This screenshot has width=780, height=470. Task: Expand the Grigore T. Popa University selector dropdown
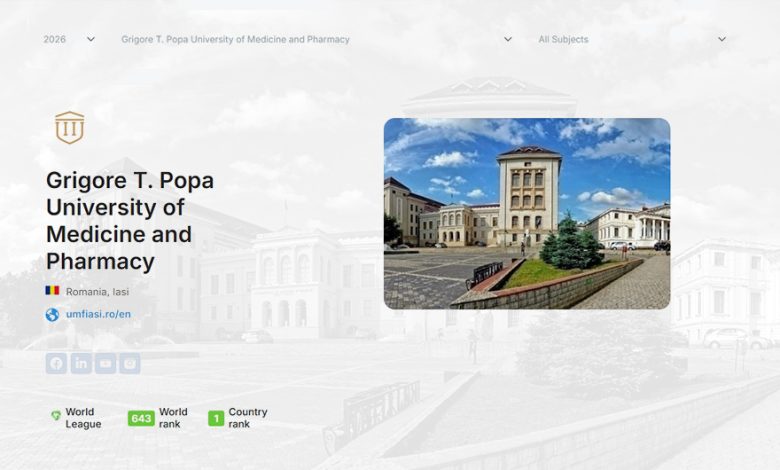pos(316,39)
